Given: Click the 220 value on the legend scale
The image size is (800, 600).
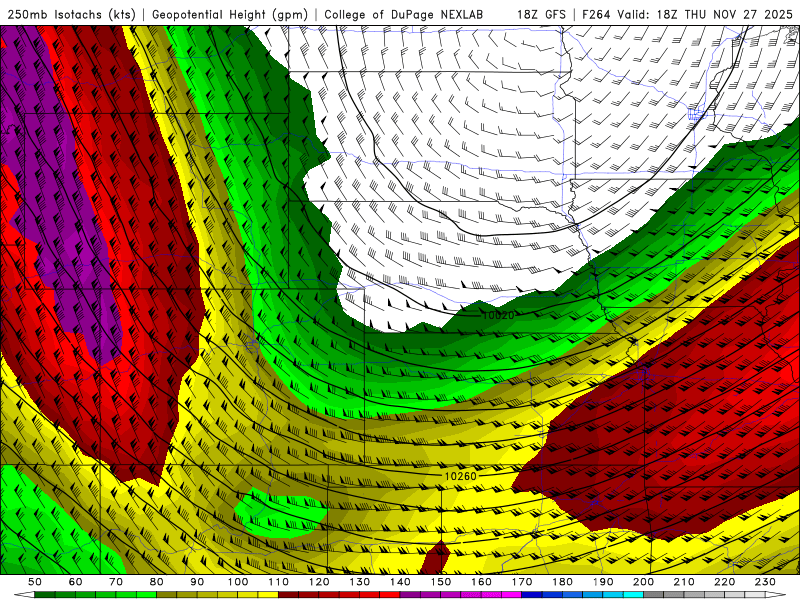Looking at the screenshot, I should (x=725, y=582).
